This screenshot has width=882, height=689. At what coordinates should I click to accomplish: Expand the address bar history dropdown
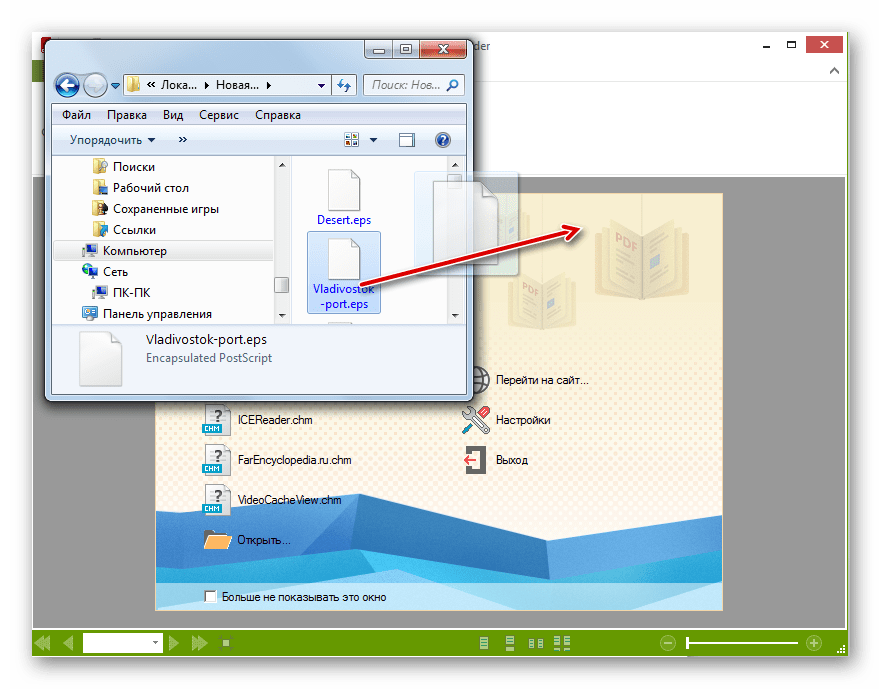(321, 85)
